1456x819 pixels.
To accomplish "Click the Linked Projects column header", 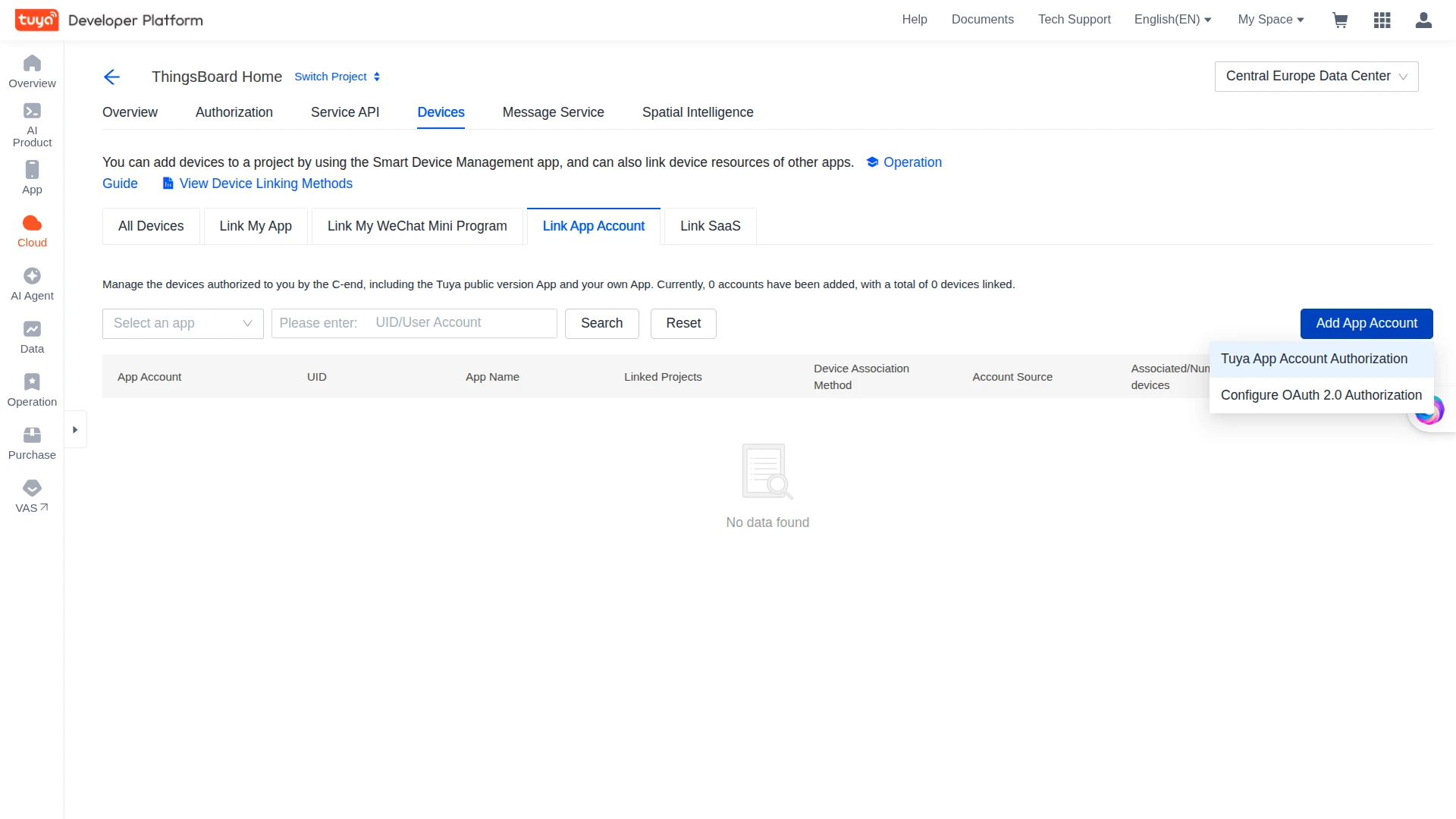I will click(663, 377).
